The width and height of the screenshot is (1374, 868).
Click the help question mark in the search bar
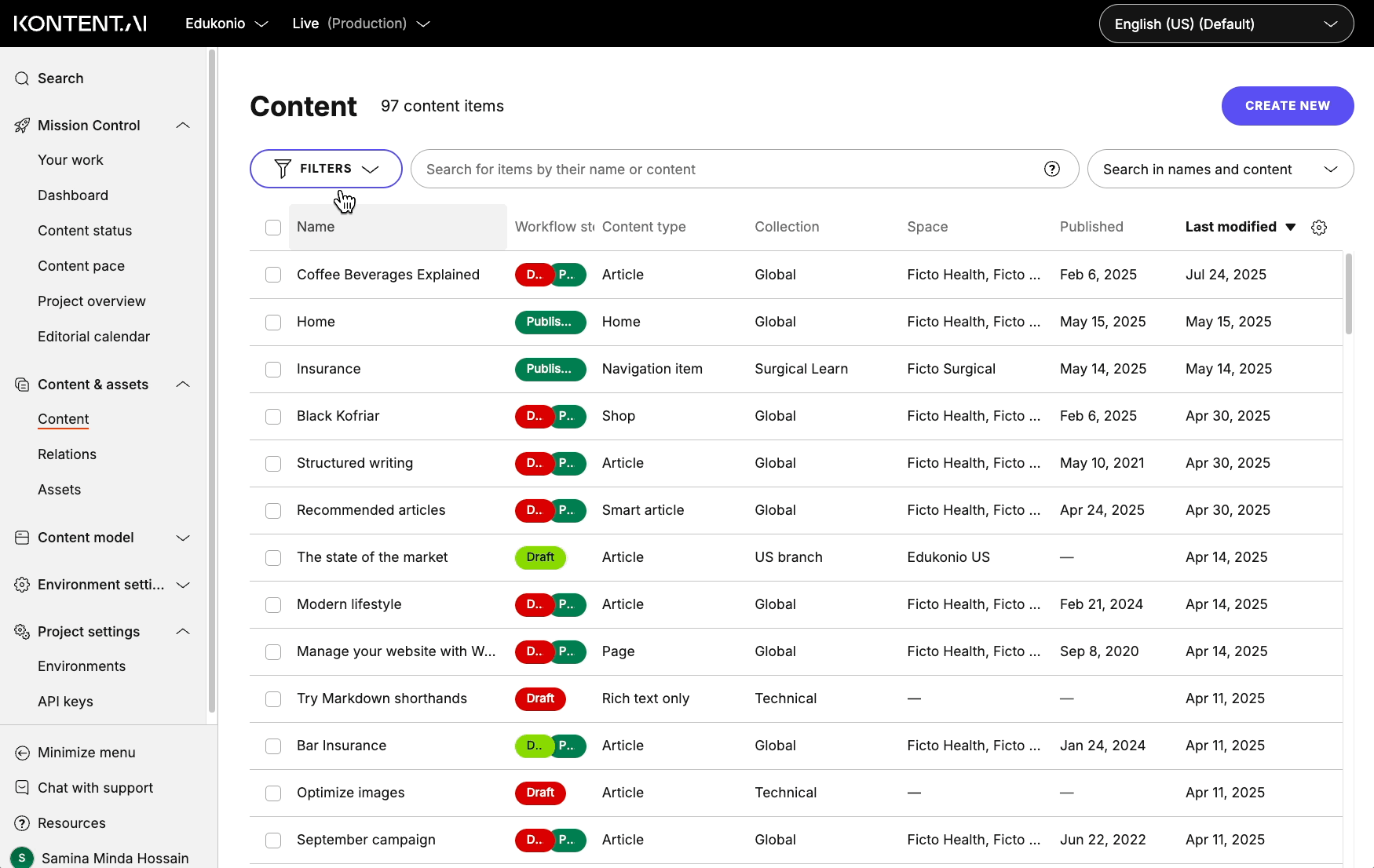coord(1051,169)
